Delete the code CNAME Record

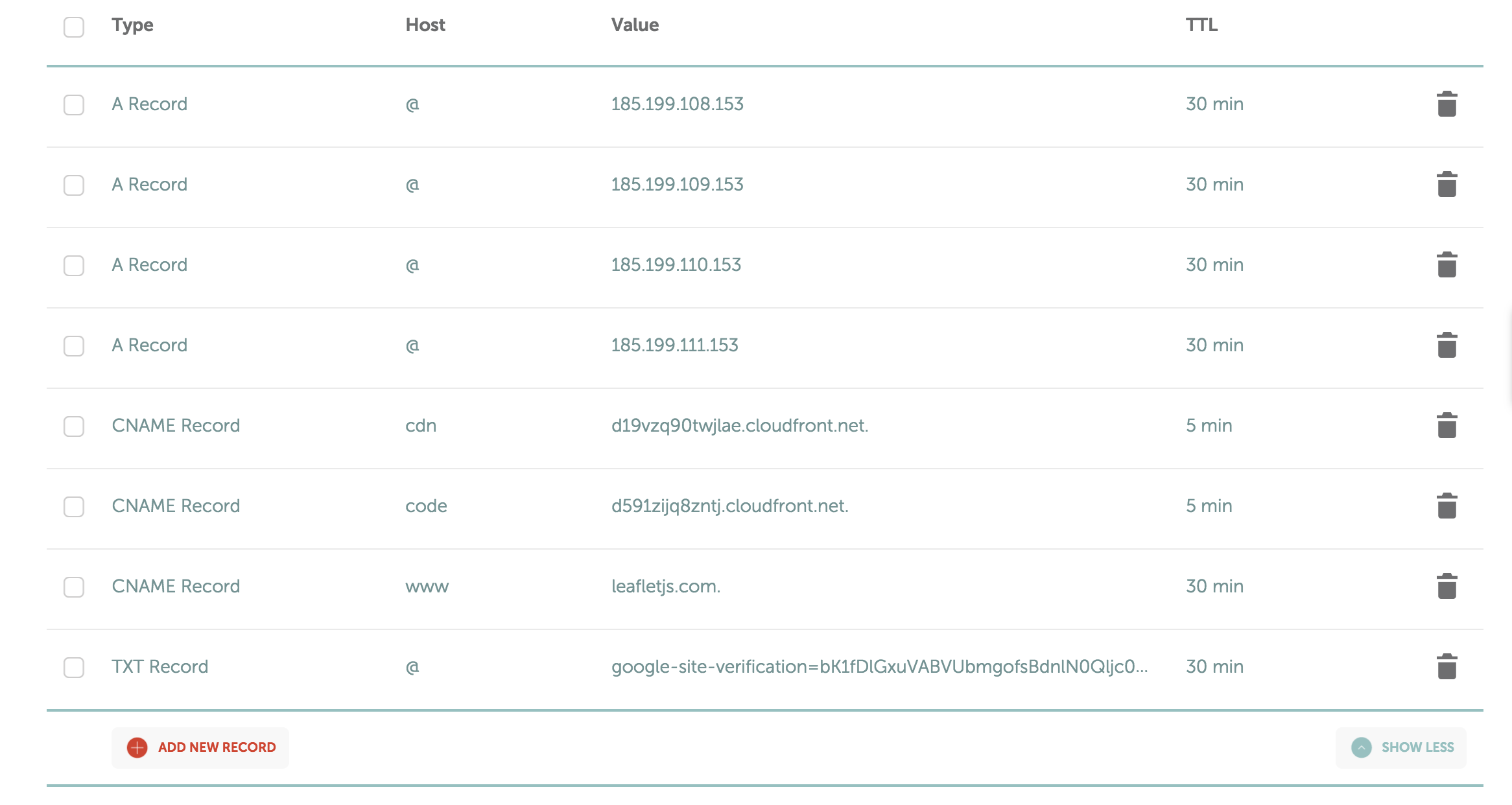pos(1446,506)
